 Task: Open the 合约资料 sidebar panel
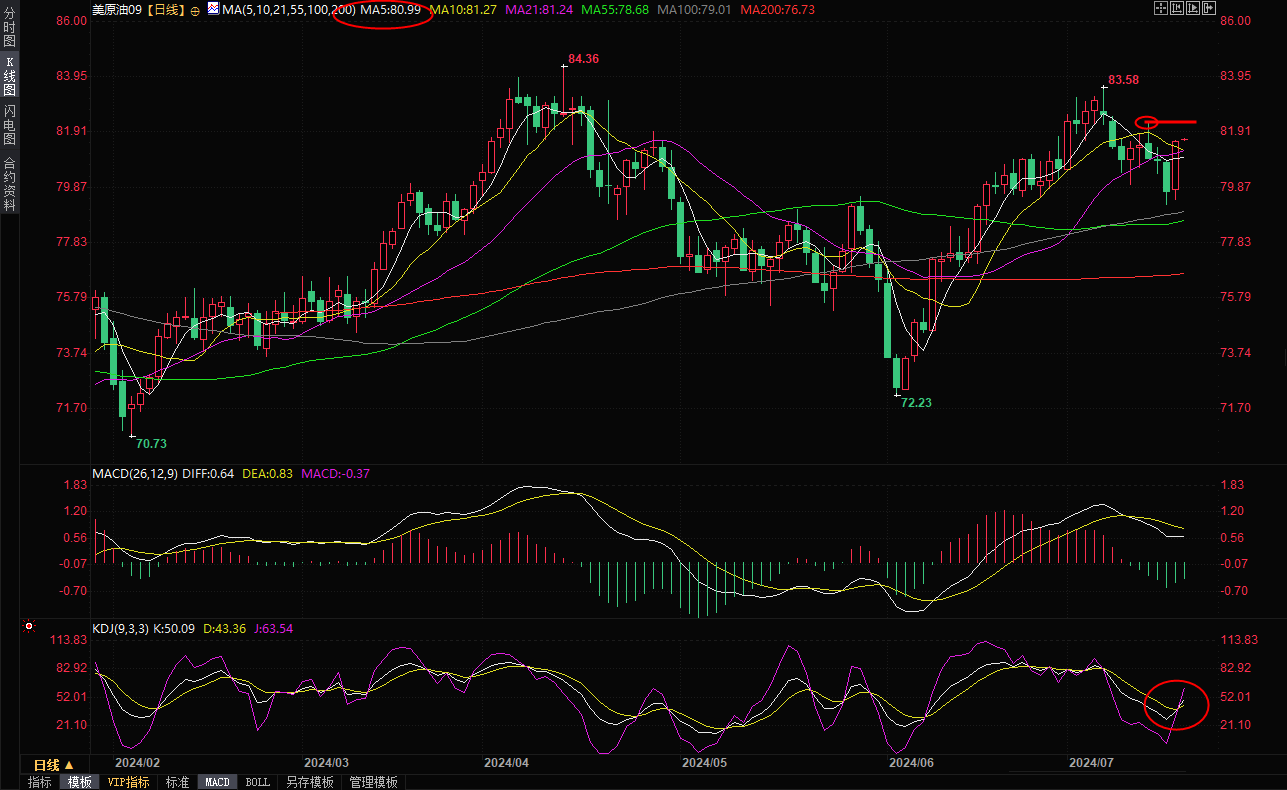point(9,184)
